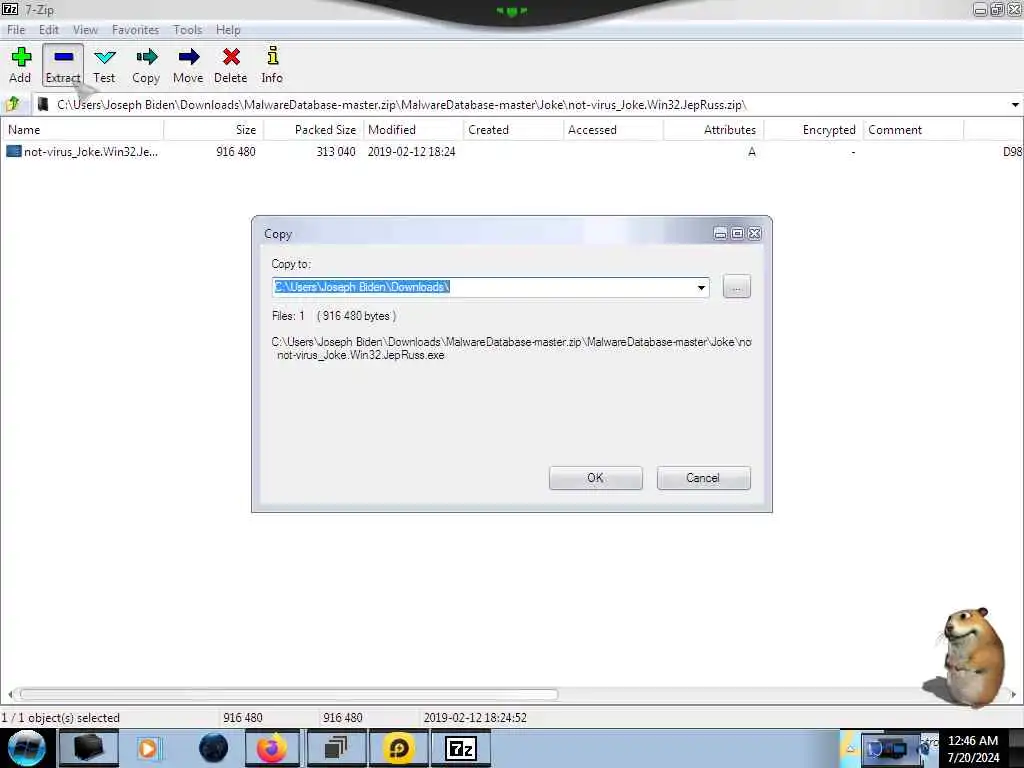
Task: Sort list by Size column
Action: [x=214, y=130]
